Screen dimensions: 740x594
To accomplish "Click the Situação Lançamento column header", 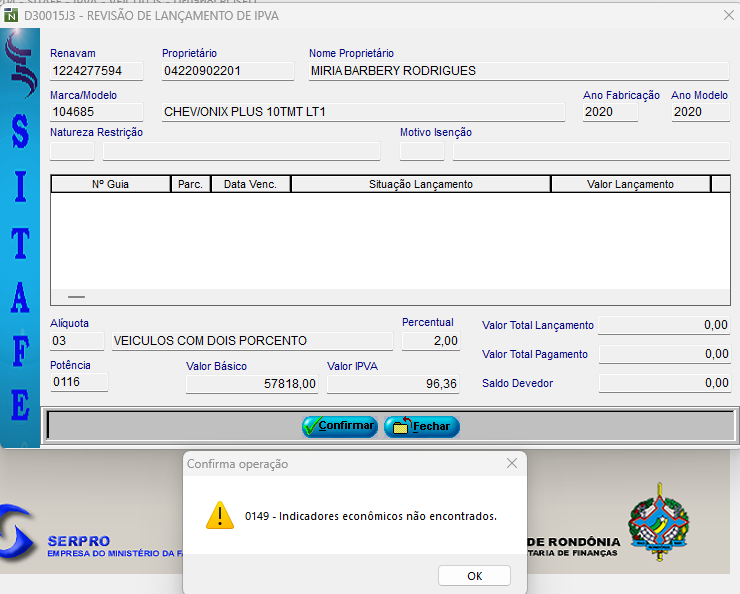I will (x=420, y=184).
